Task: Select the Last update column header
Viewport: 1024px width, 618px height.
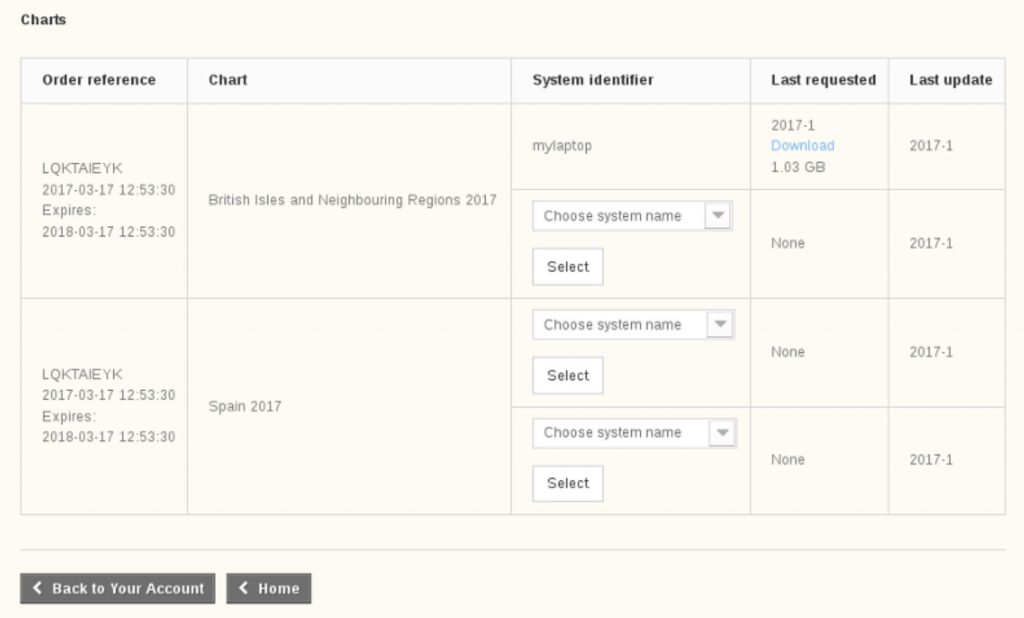Action: [x=950, y=80]
